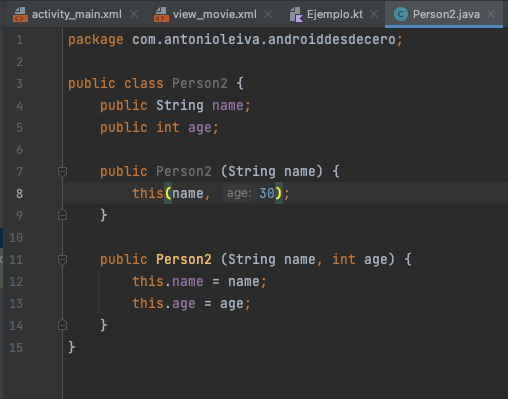Collapse the first constructor at line 7

tap(62, 172)
